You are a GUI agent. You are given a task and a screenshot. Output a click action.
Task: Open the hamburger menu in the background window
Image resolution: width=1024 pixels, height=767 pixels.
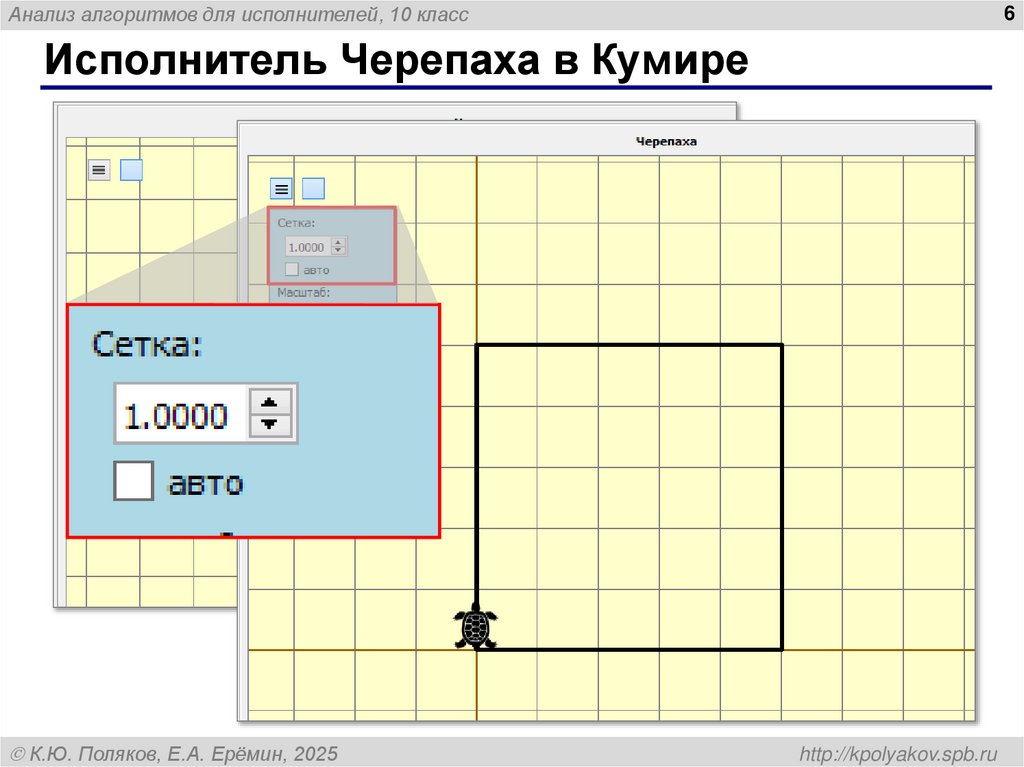click(x=97, y=169)
